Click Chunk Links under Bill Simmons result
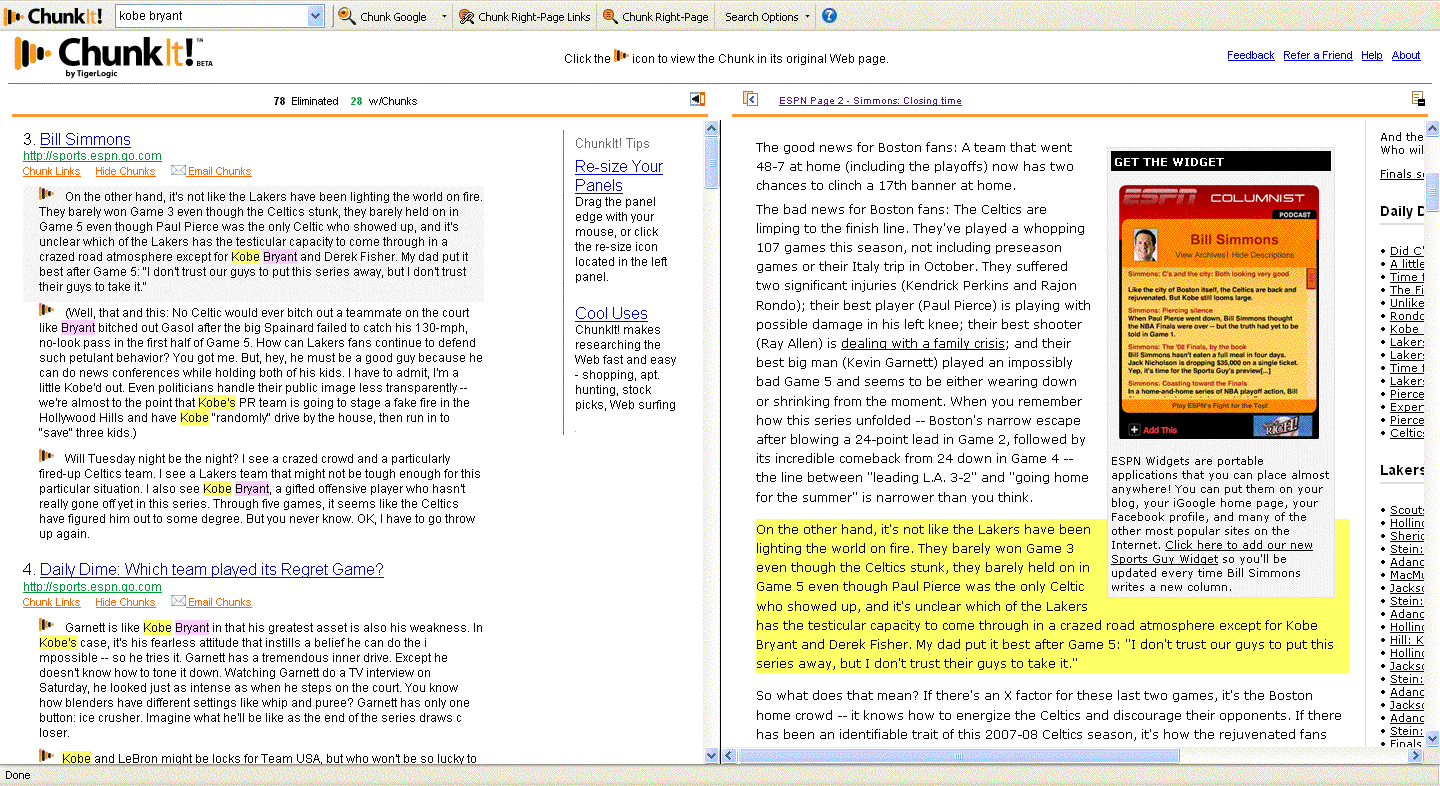The width and height of the screenshot is (1440, 786). pos(51,172)
